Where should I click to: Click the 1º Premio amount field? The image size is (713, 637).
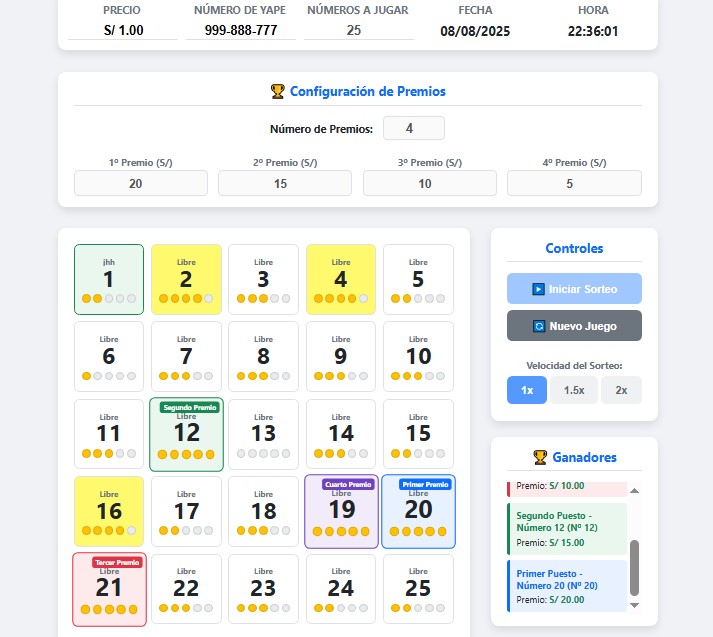[x=141, y=183]
